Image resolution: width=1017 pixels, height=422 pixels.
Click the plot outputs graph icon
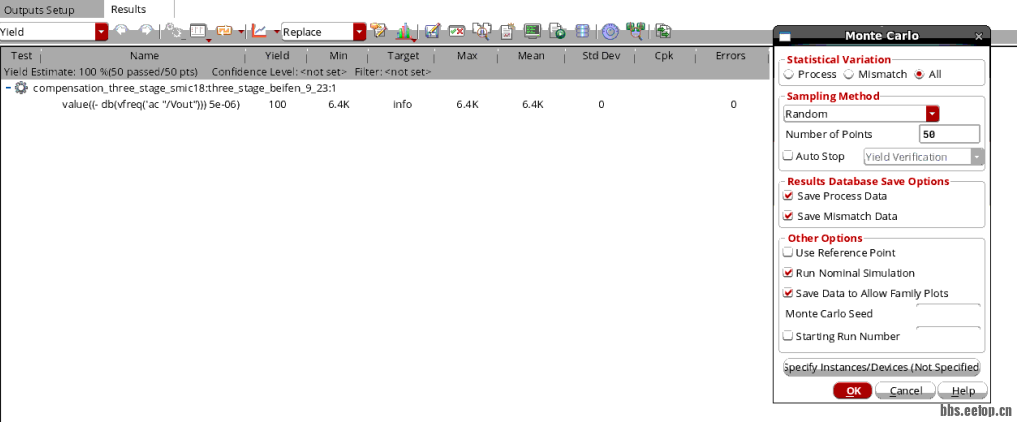tap(260, 31)
